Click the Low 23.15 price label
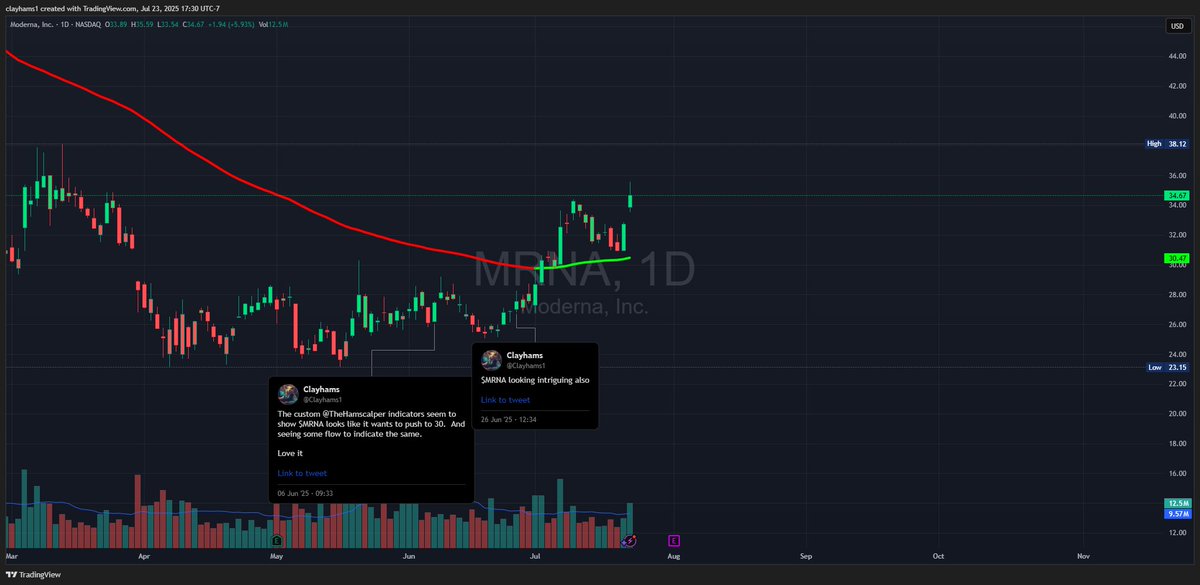This screenshot has height=585, width=1200. coord(1168,367)
